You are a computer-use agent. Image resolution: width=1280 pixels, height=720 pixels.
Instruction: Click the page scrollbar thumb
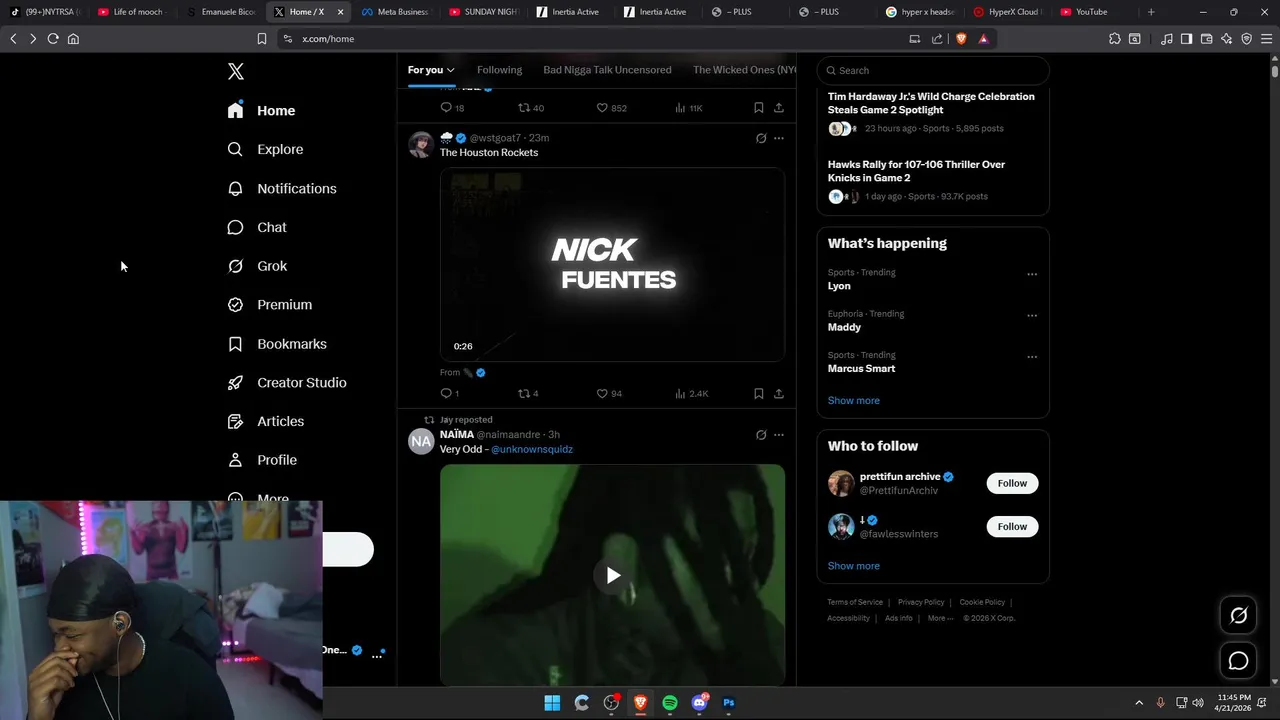click(1275, 71)
